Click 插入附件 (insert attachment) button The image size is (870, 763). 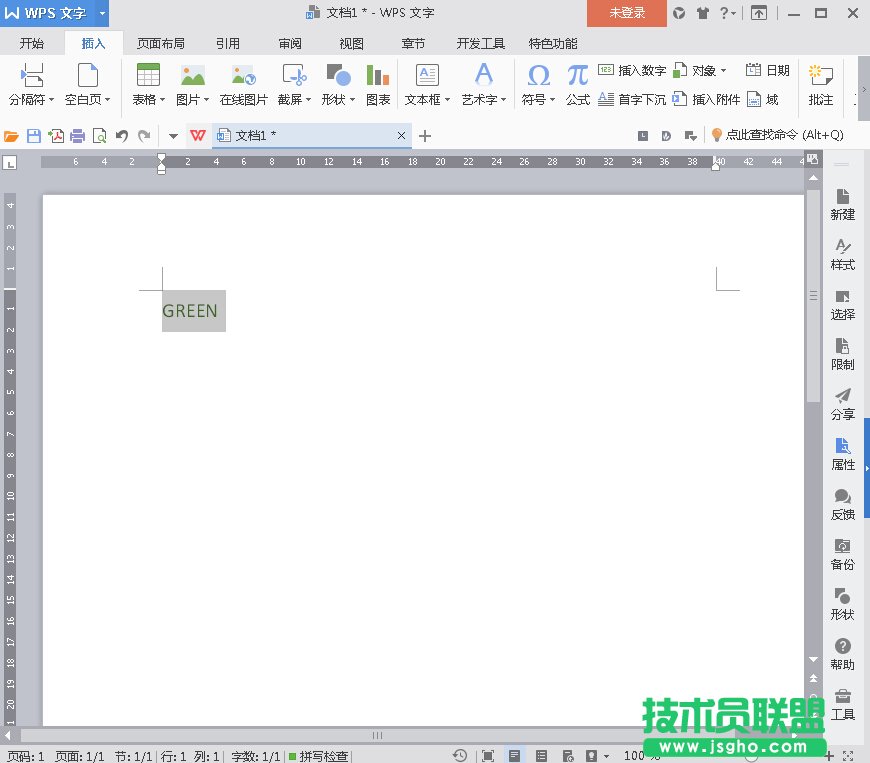click(707, 99)
